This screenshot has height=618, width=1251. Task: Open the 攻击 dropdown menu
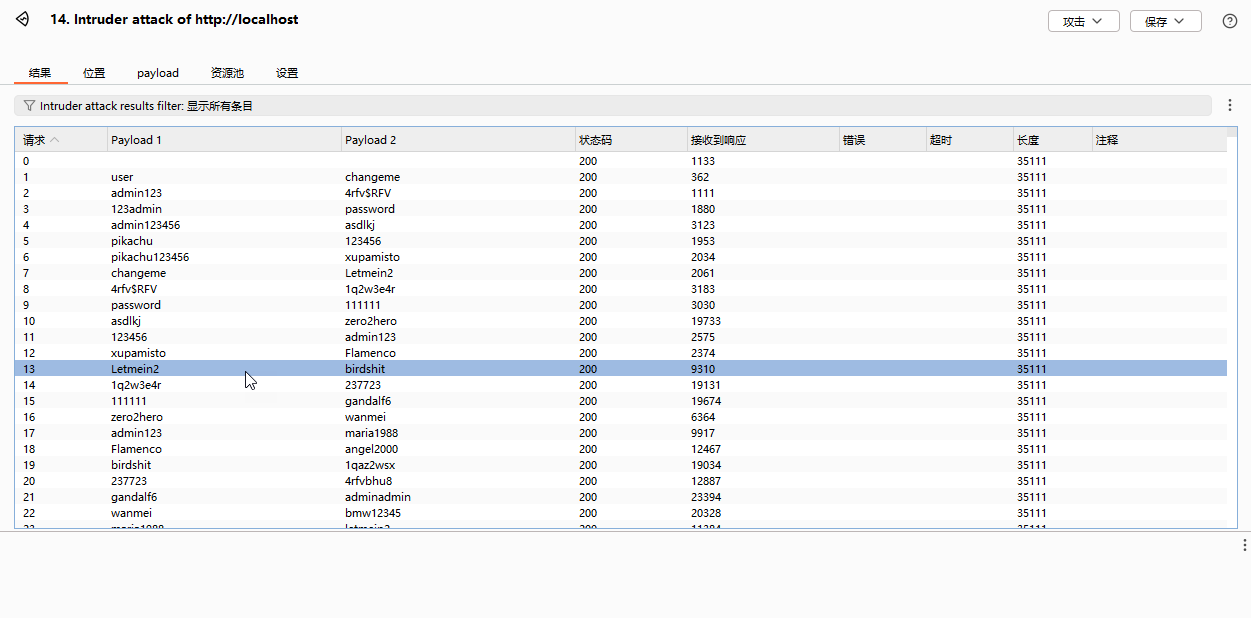point(1083,21)
